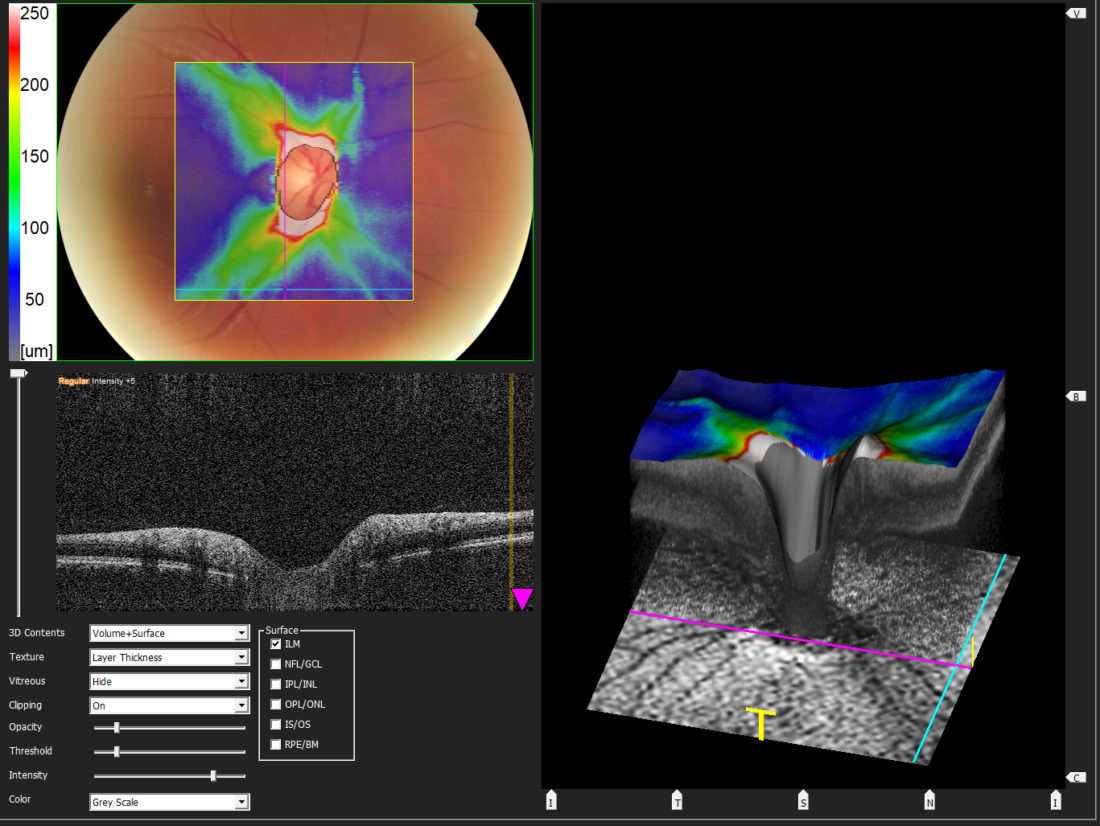This screenshot has height=826, width=1100.
Task: Click the C view marker on the right edge
Action: (x=1076, y=777)
